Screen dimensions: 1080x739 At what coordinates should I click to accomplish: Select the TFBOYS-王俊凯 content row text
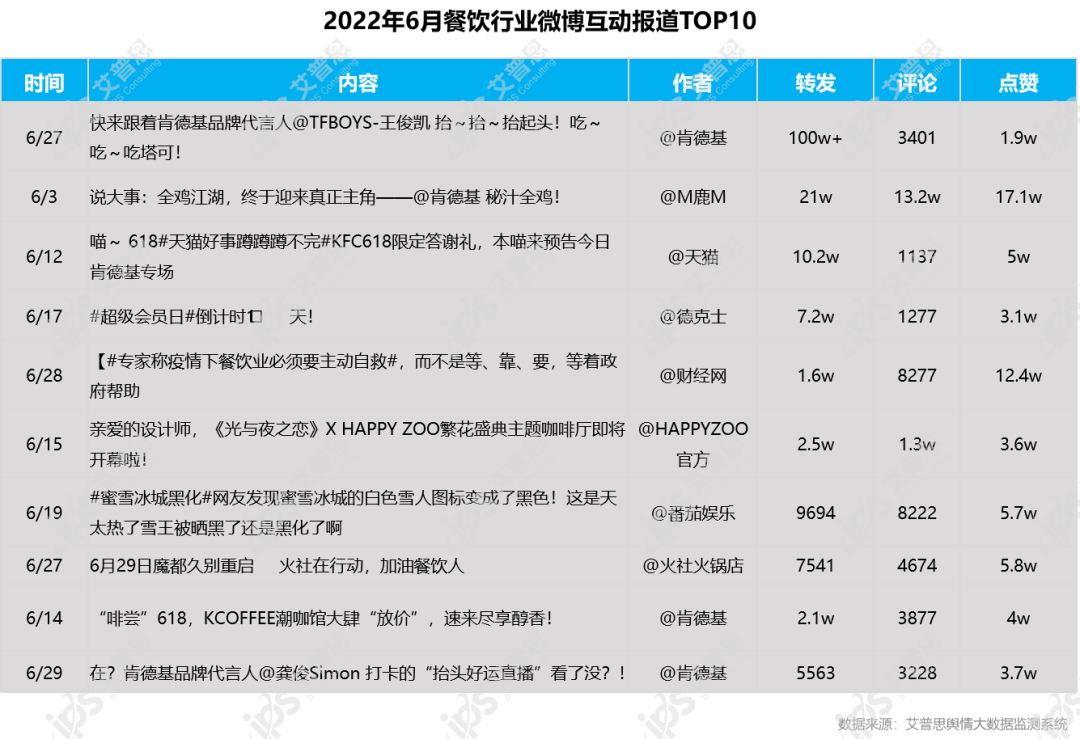pyautogui.click(x=345, y=138)
